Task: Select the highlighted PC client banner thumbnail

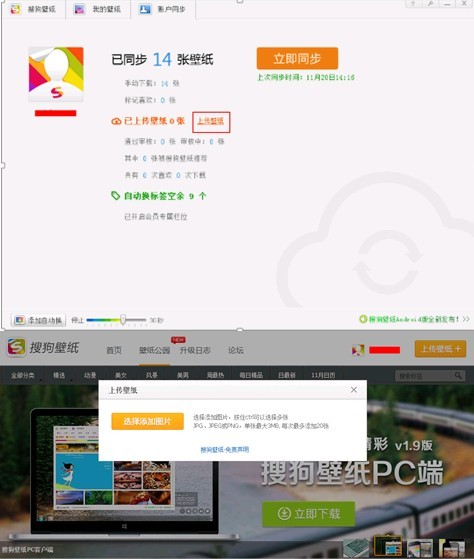Action: point(388,546)
